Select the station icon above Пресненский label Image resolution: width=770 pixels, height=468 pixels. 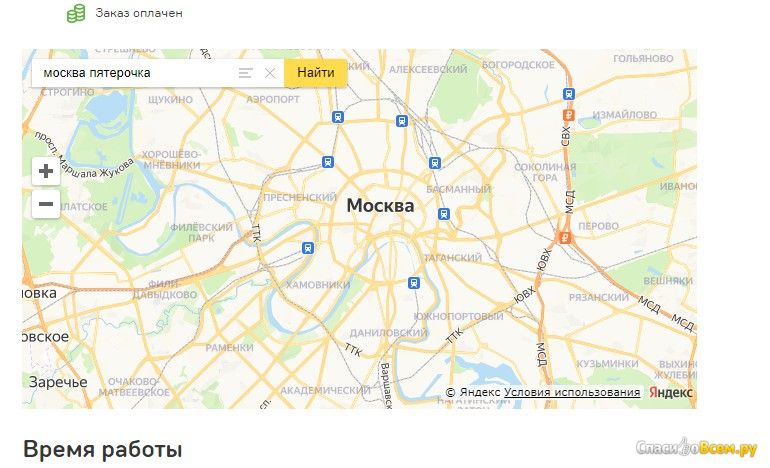[328, 162]
